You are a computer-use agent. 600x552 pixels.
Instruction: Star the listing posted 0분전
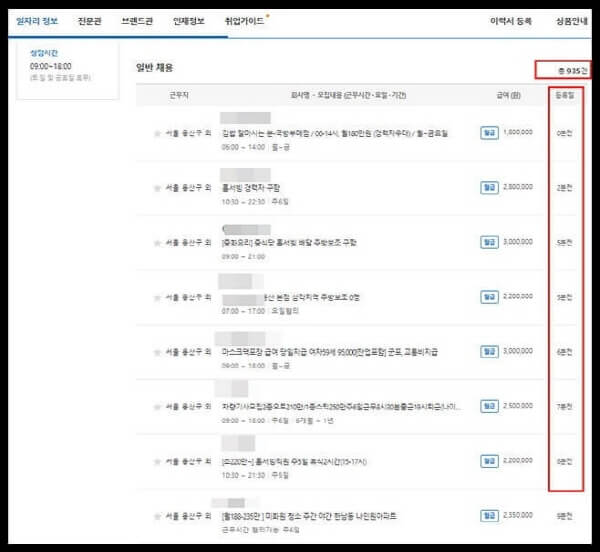tap(157, 134)
